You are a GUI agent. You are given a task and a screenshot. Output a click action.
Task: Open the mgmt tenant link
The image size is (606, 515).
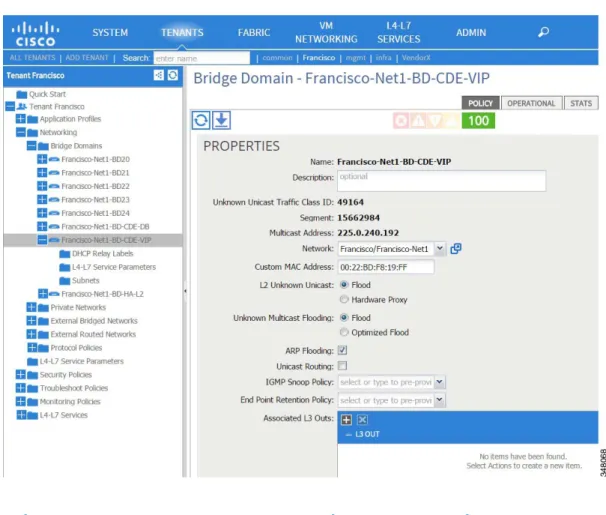click(356, 58)
